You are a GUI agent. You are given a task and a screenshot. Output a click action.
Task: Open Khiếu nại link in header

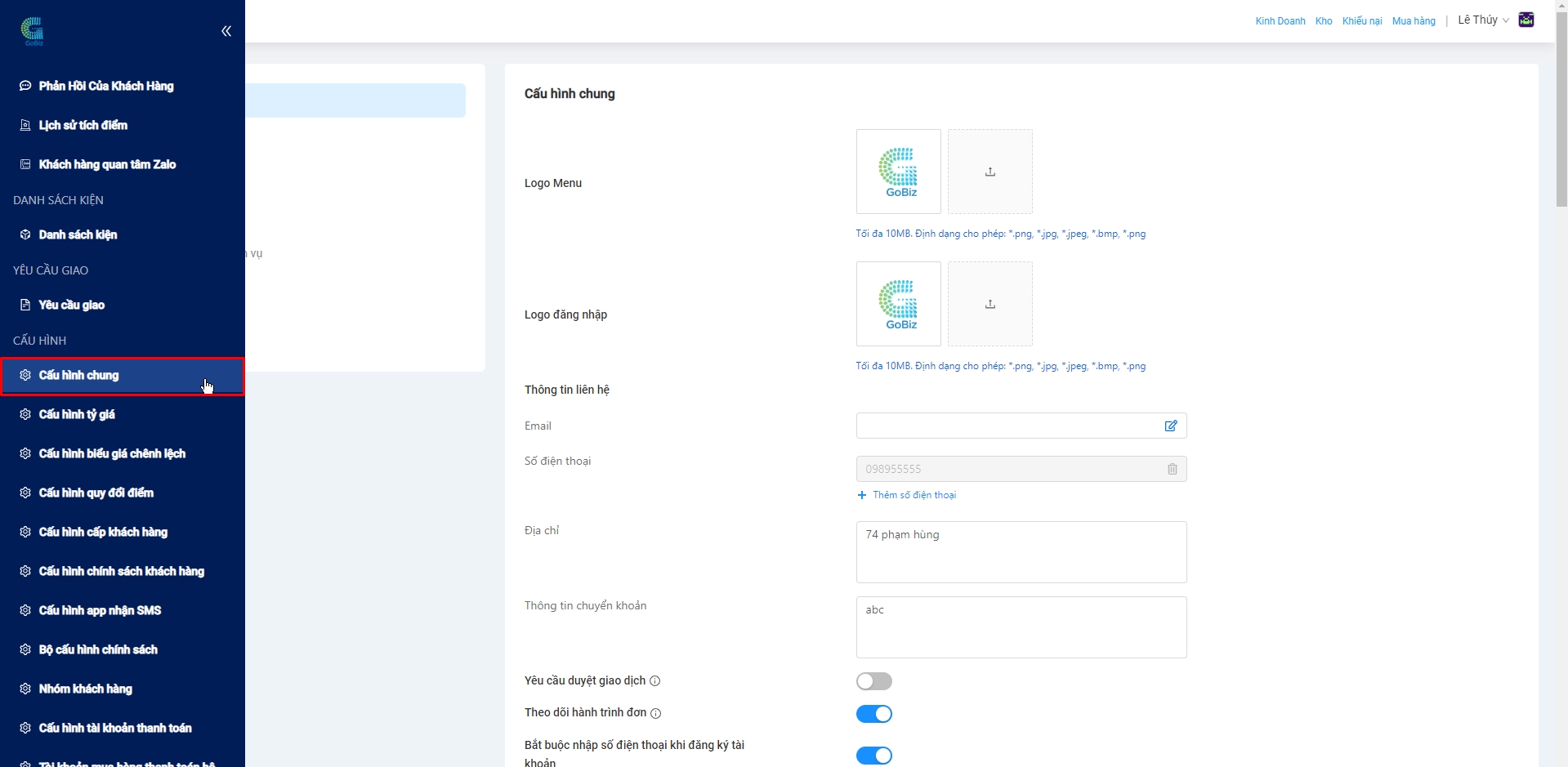click(1361, 21)
